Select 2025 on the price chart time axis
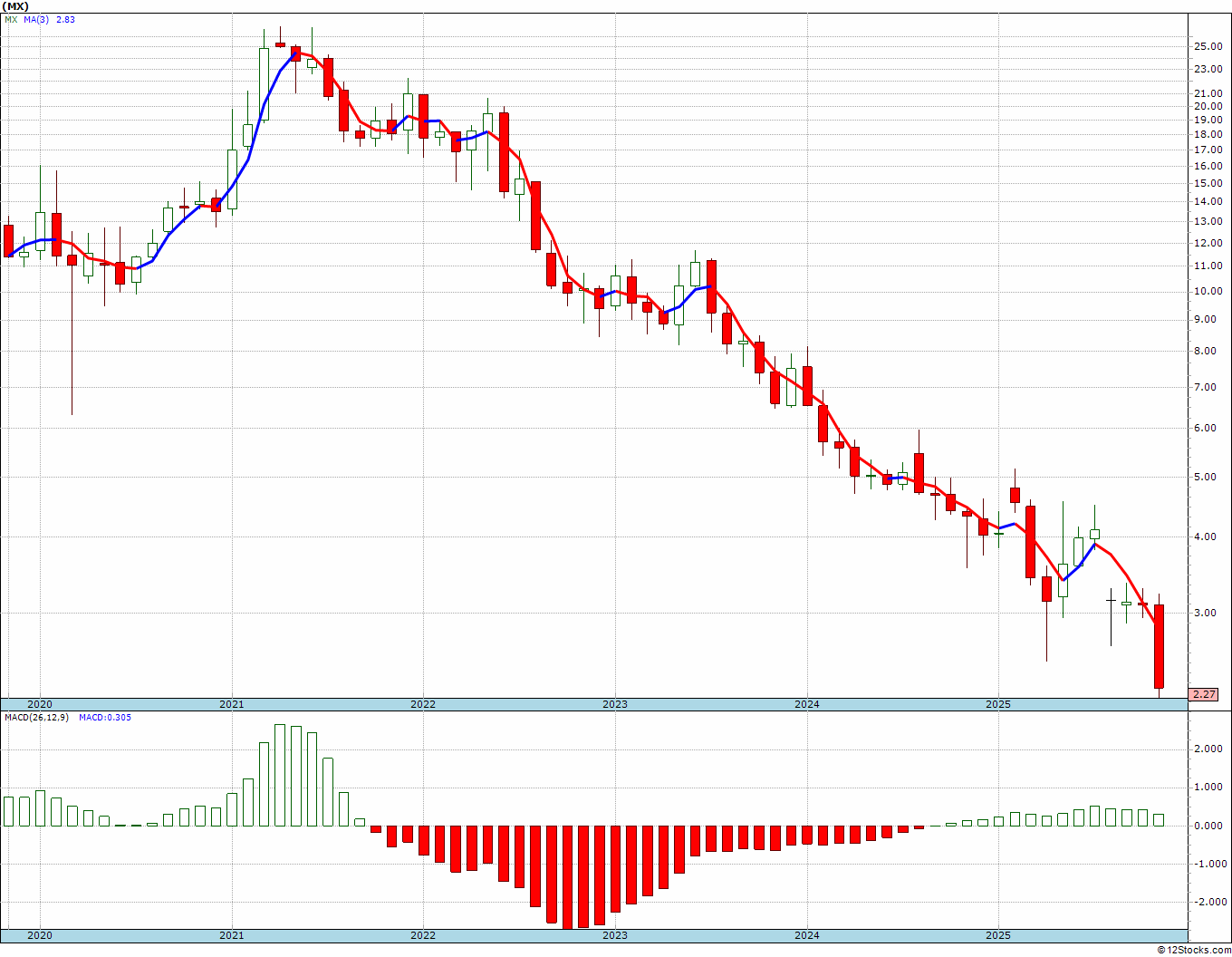The height and width of the screenshot is (957, 1232). 998,704
